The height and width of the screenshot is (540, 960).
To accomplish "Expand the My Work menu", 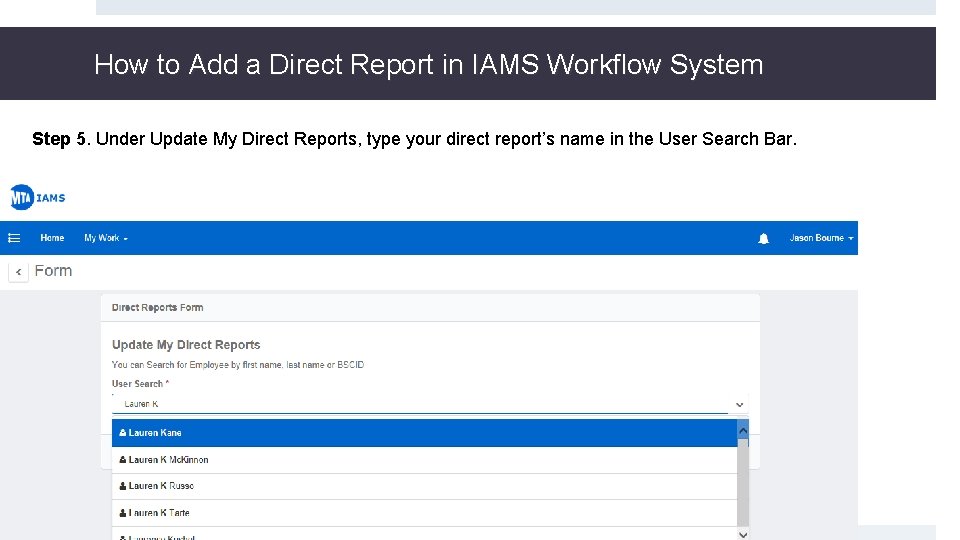I will (x=106, y=238).
